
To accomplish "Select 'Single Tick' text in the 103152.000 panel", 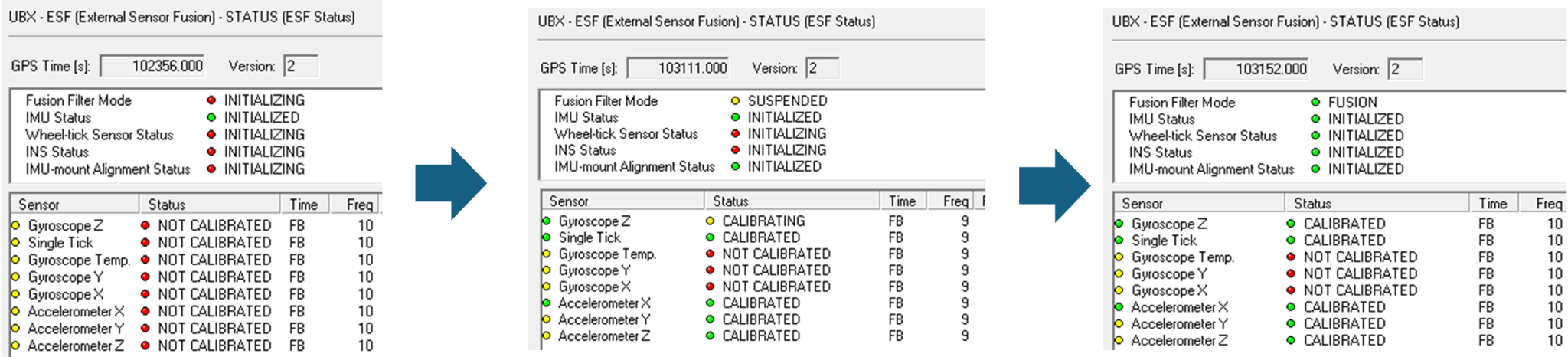I will [1165, 241].
